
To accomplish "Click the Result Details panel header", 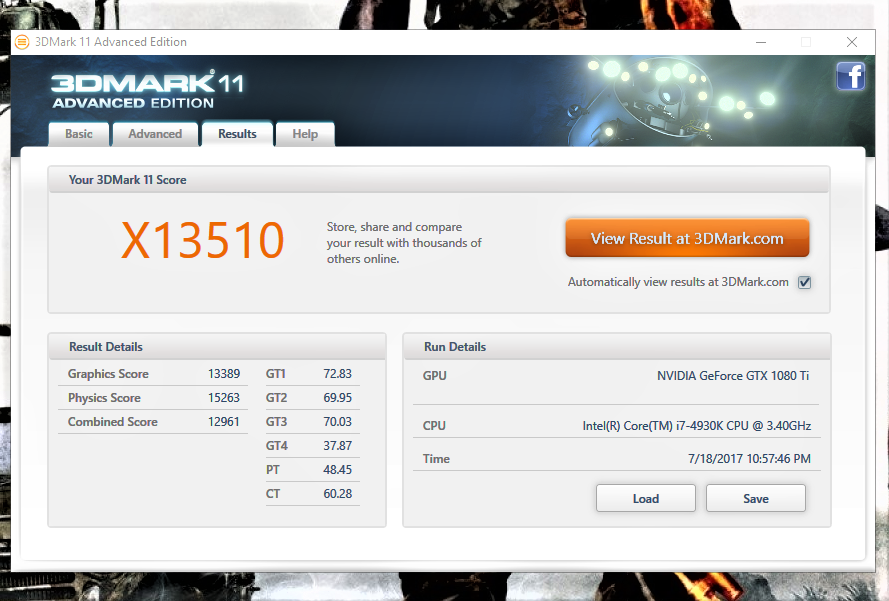I will point(217,347).
